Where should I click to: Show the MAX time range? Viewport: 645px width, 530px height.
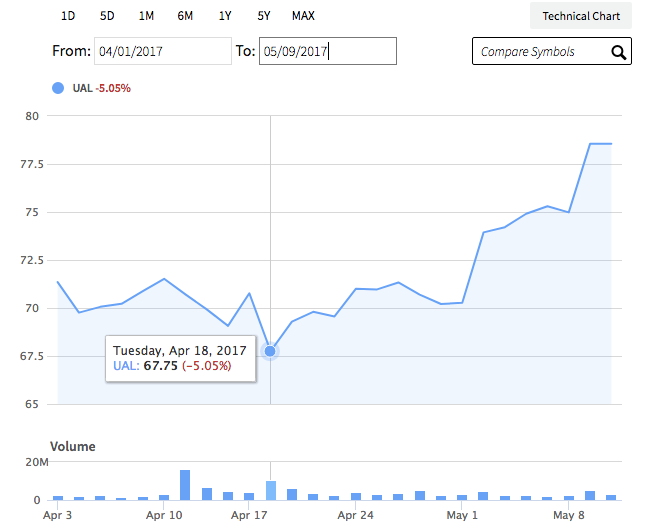coord(303,16)
